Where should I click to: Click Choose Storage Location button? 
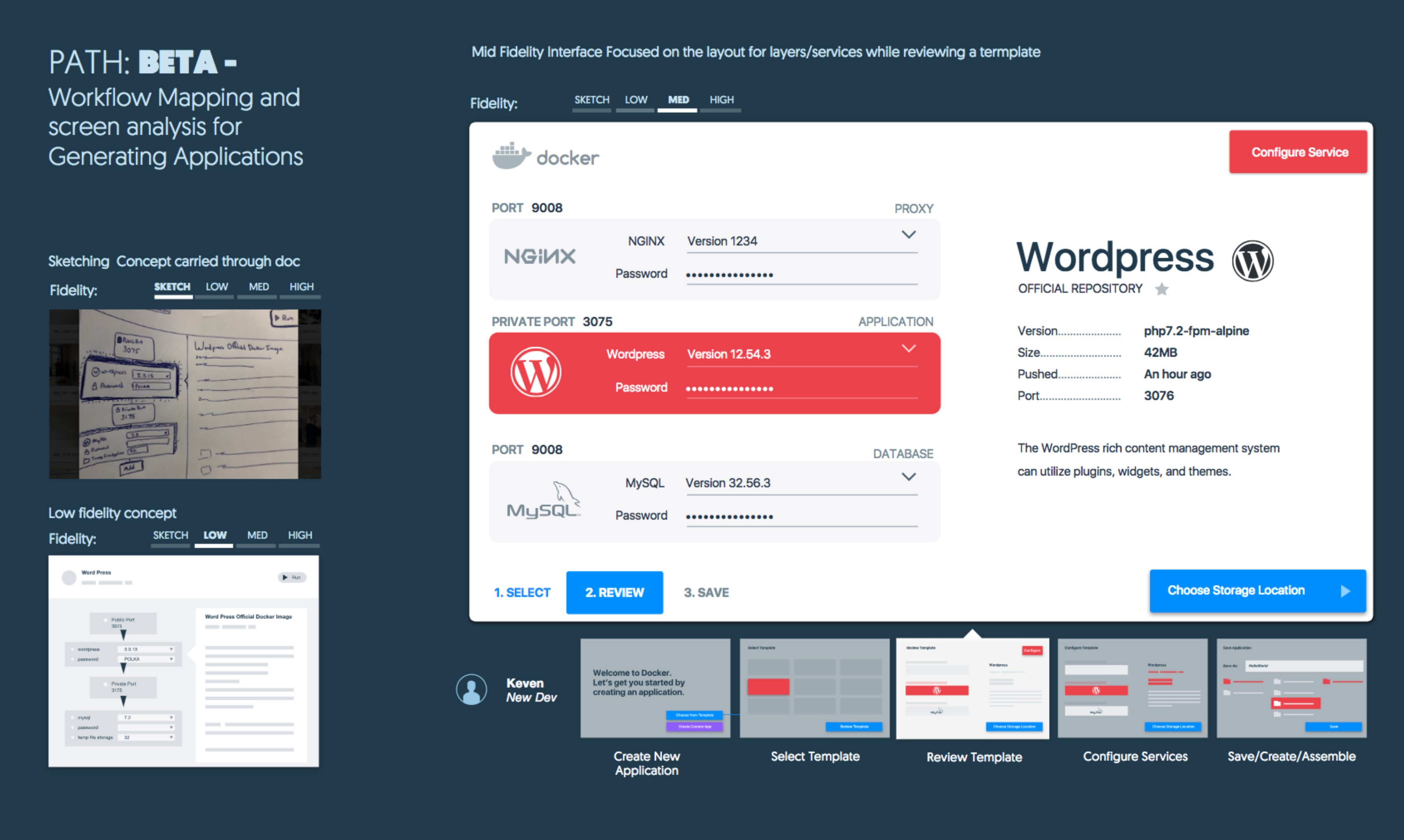[x=1257, y=591]
